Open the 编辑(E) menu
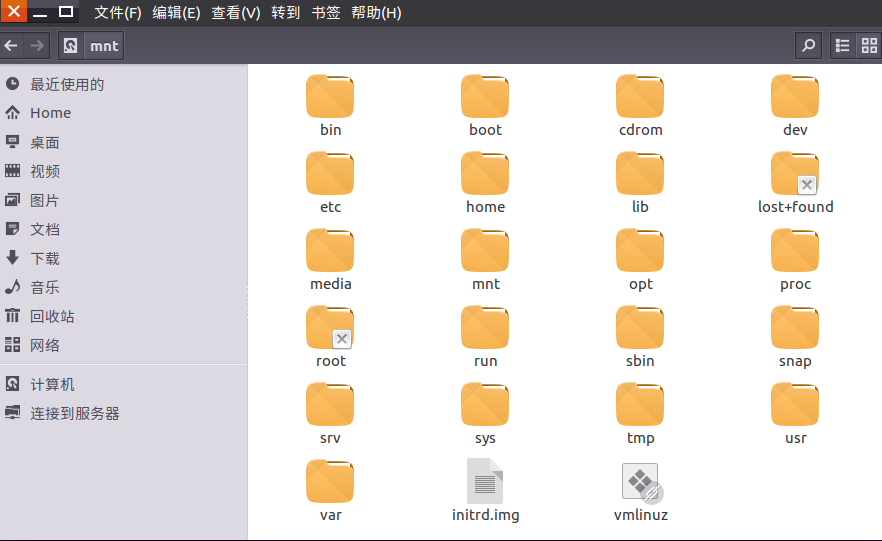 click(176, 12)
